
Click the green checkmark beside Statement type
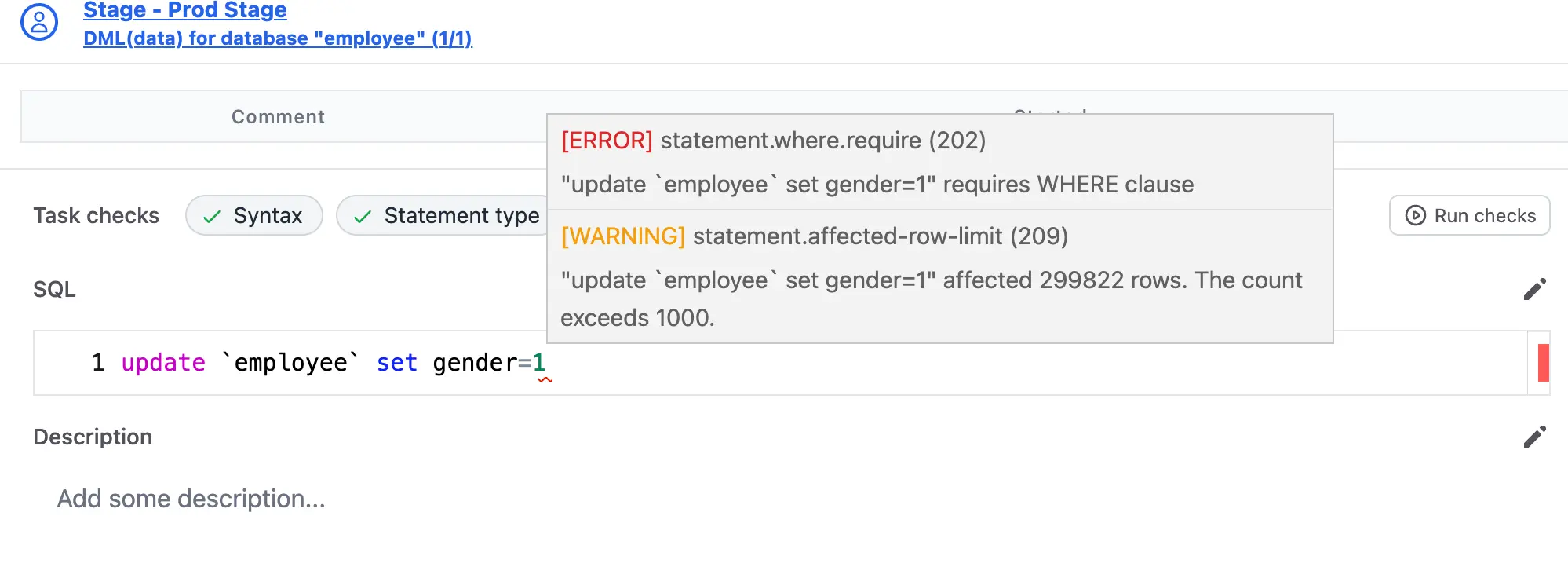click(363, 217)
